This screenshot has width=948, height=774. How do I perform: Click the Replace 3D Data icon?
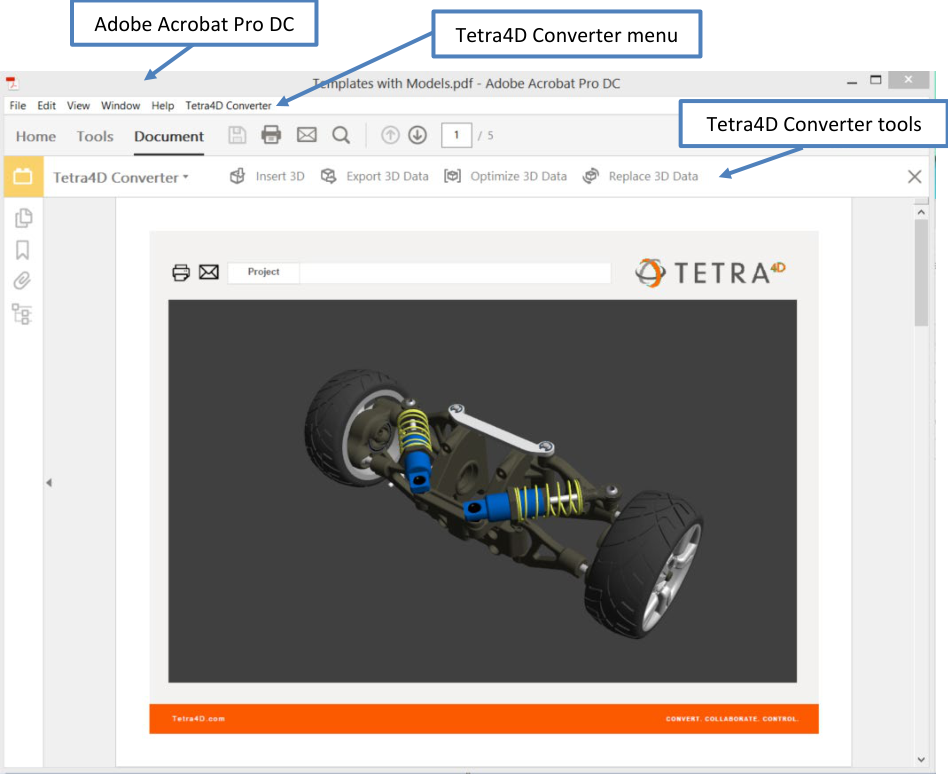pyautogui.click(x=591, y=176)
